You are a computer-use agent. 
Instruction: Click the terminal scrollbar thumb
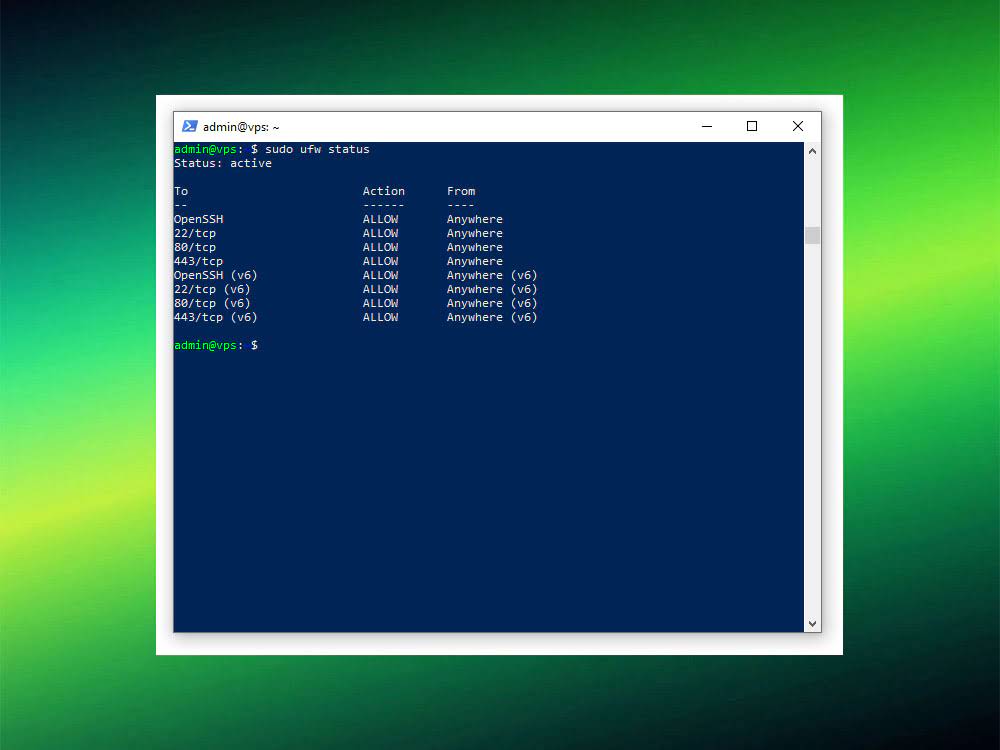[812, 235]
